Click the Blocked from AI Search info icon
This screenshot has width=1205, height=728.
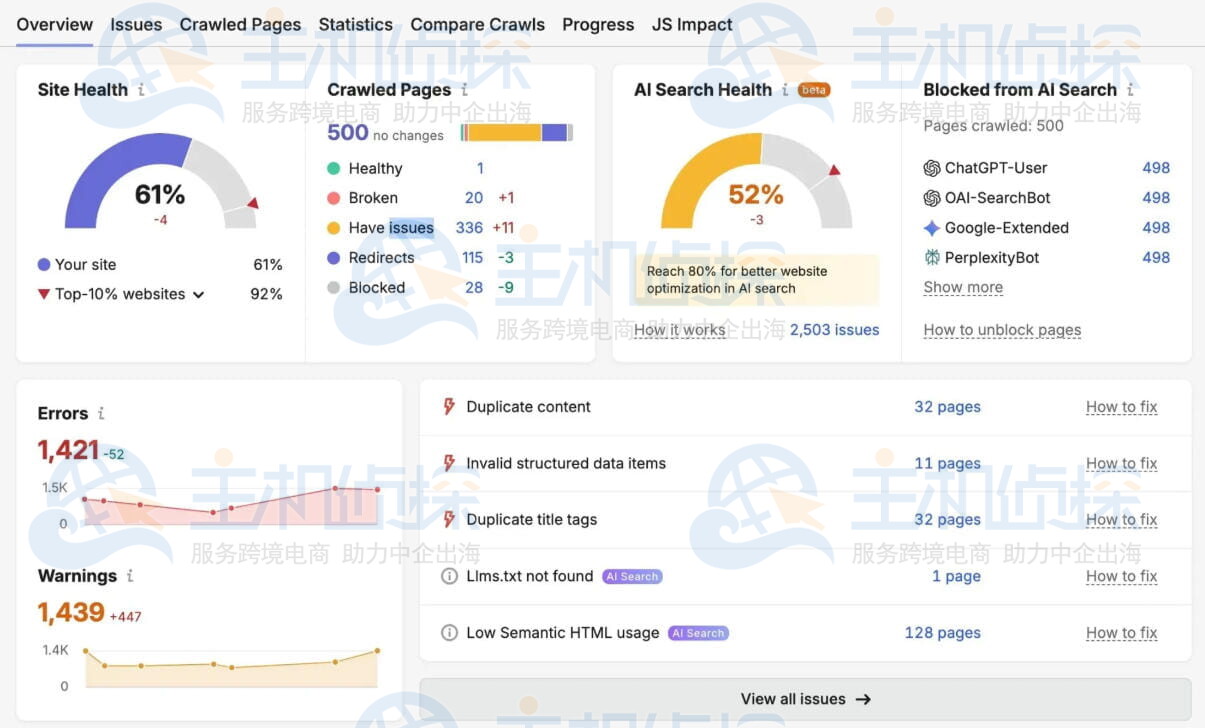(x=1130, y=90)
